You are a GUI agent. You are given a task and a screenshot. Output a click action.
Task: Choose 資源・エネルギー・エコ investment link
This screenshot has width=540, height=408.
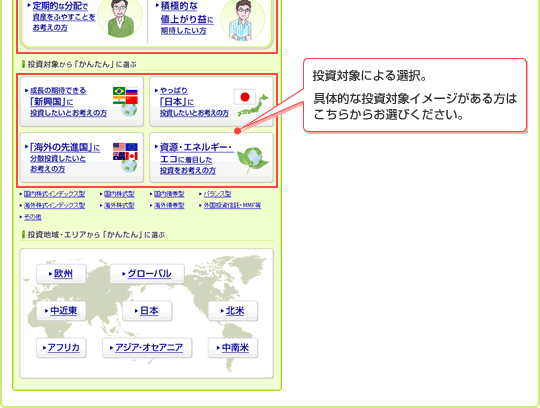coord(197,159)
